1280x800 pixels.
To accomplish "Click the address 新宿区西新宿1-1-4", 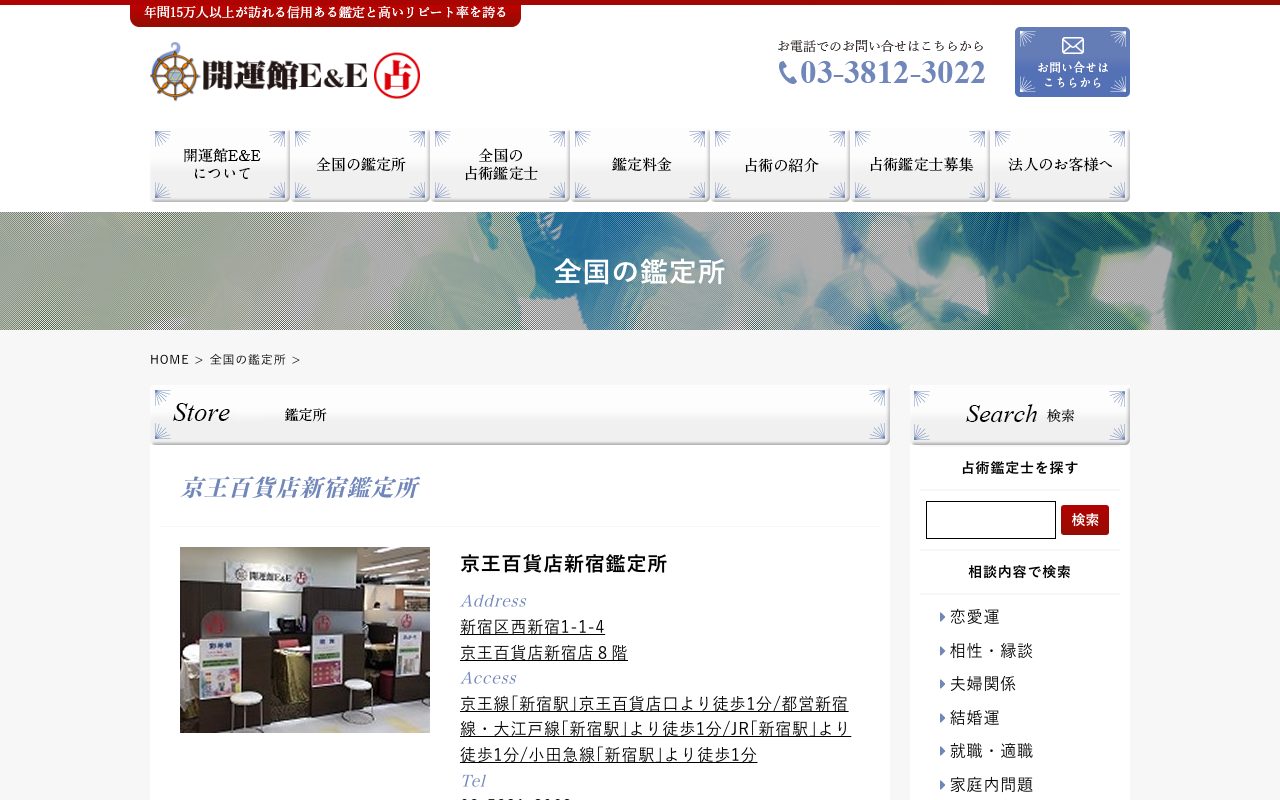I will click(532, 627).
